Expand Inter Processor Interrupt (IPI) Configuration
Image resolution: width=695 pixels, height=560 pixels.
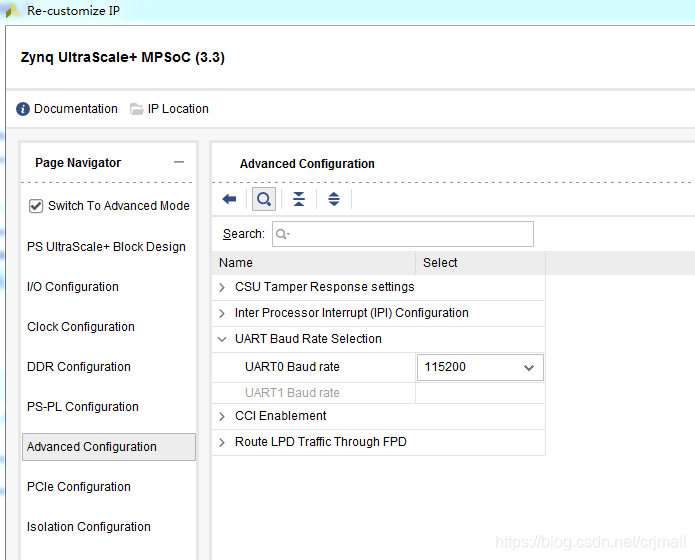(222, 313)
